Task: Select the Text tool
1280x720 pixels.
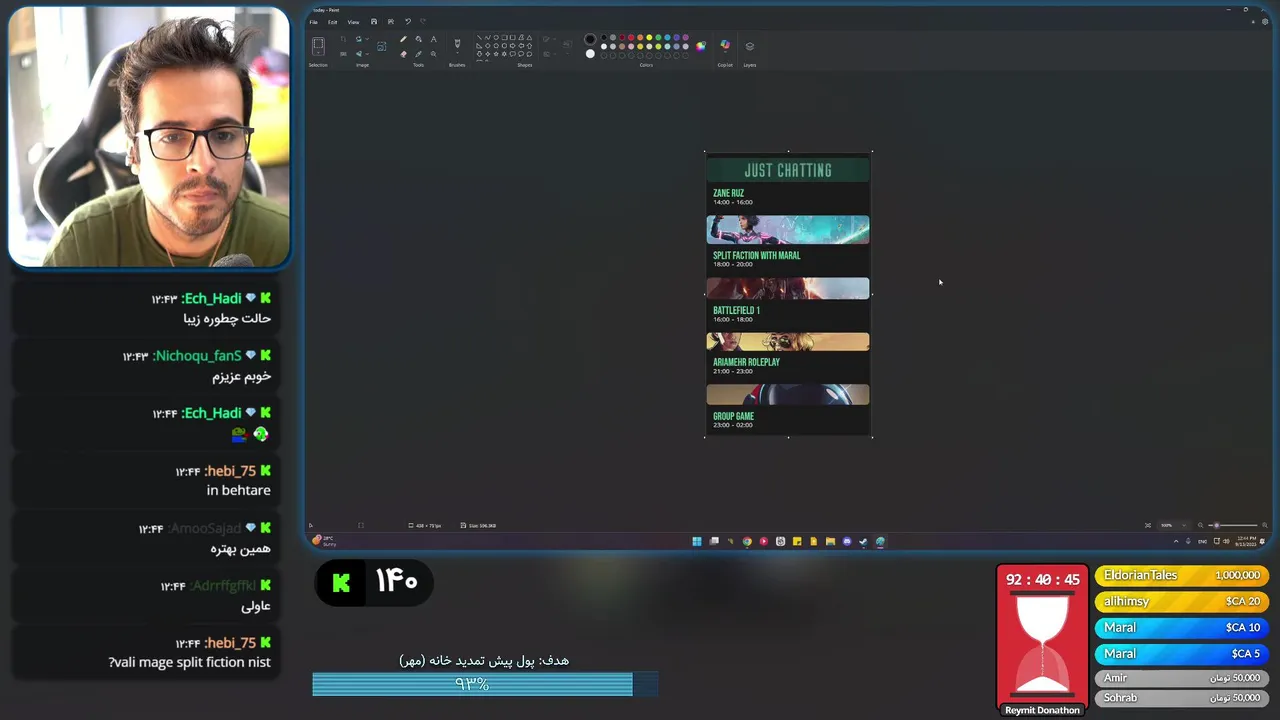Action: tap(434, 39)
